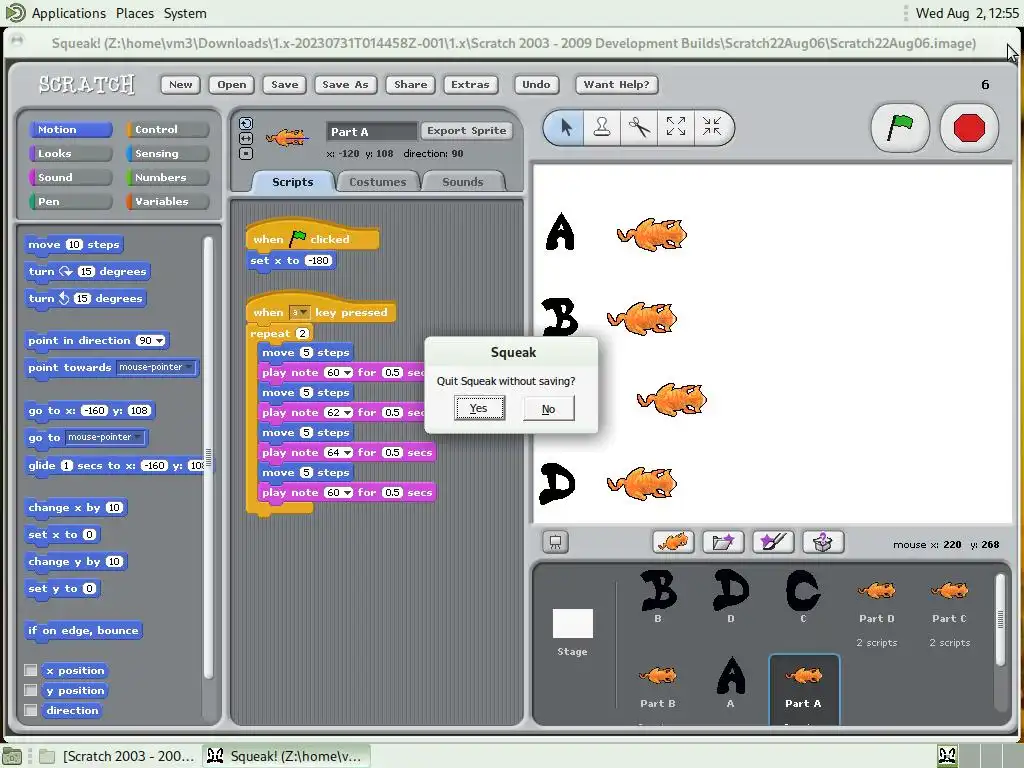Open note 62 dropdown in script
Viewport: 1024px width, 768px height.
tap(347, 413)
